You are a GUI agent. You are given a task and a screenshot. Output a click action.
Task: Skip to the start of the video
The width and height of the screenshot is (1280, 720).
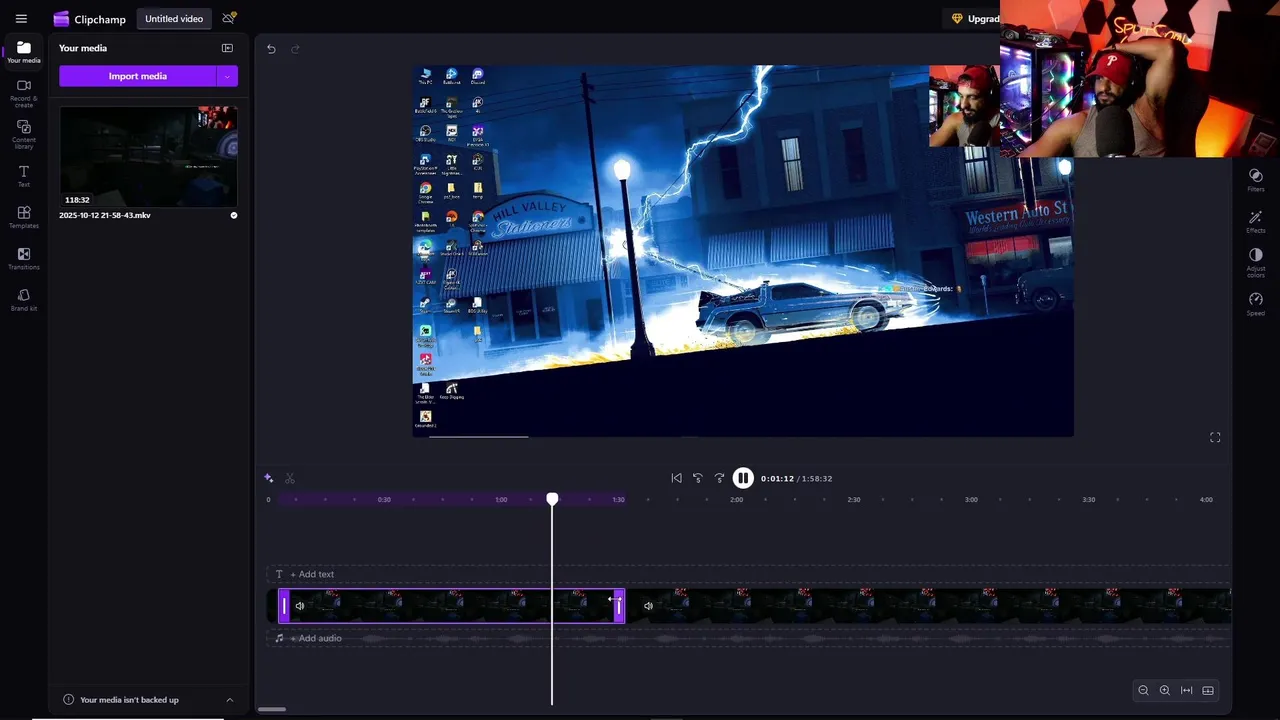click(x=676, y=478)
